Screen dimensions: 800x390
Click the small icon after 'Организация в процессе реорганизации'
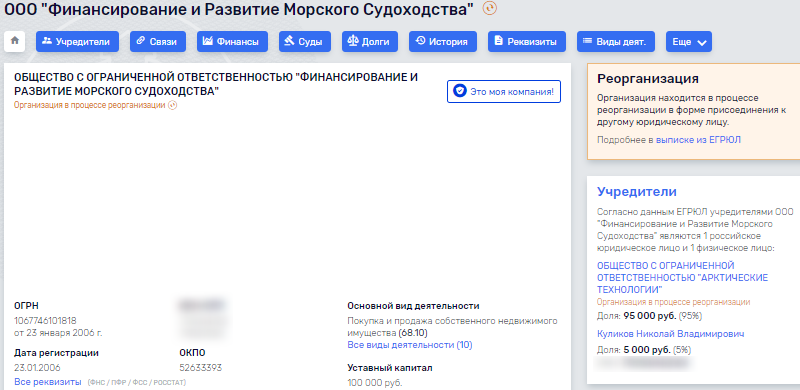coord(172,105)
